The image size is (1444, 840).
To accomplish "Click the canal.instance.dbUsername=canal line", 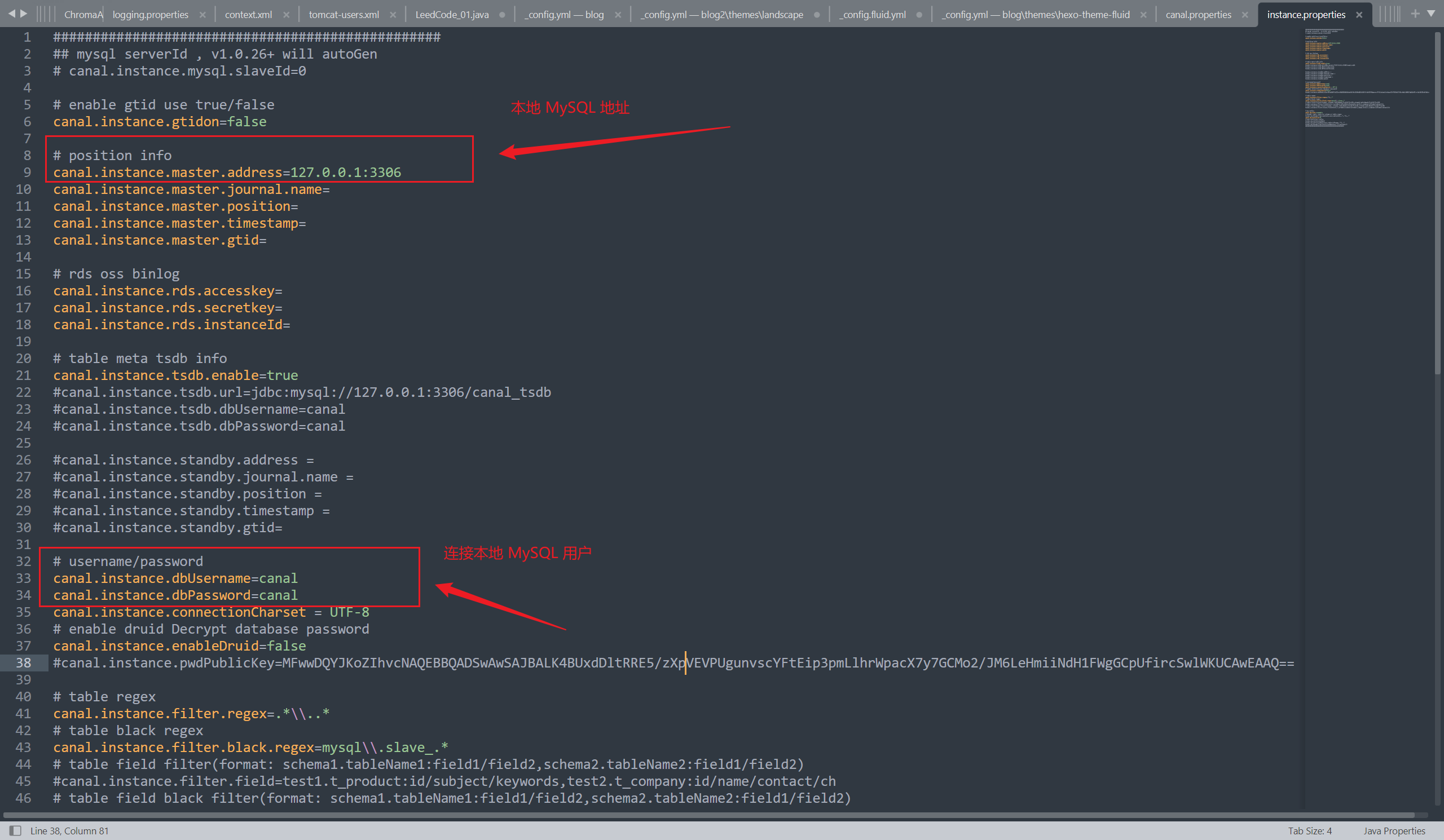I will pyautogui.click(x=175, y=578).
